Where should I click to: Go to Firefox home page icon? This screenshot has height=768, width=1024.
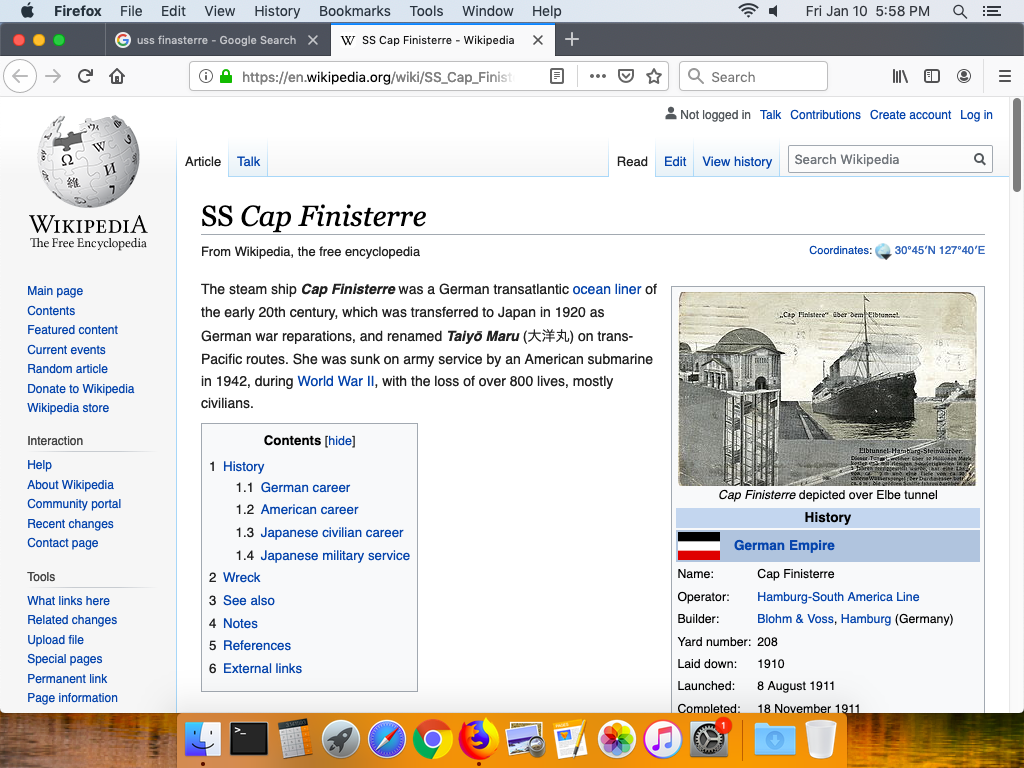(117, 77)
